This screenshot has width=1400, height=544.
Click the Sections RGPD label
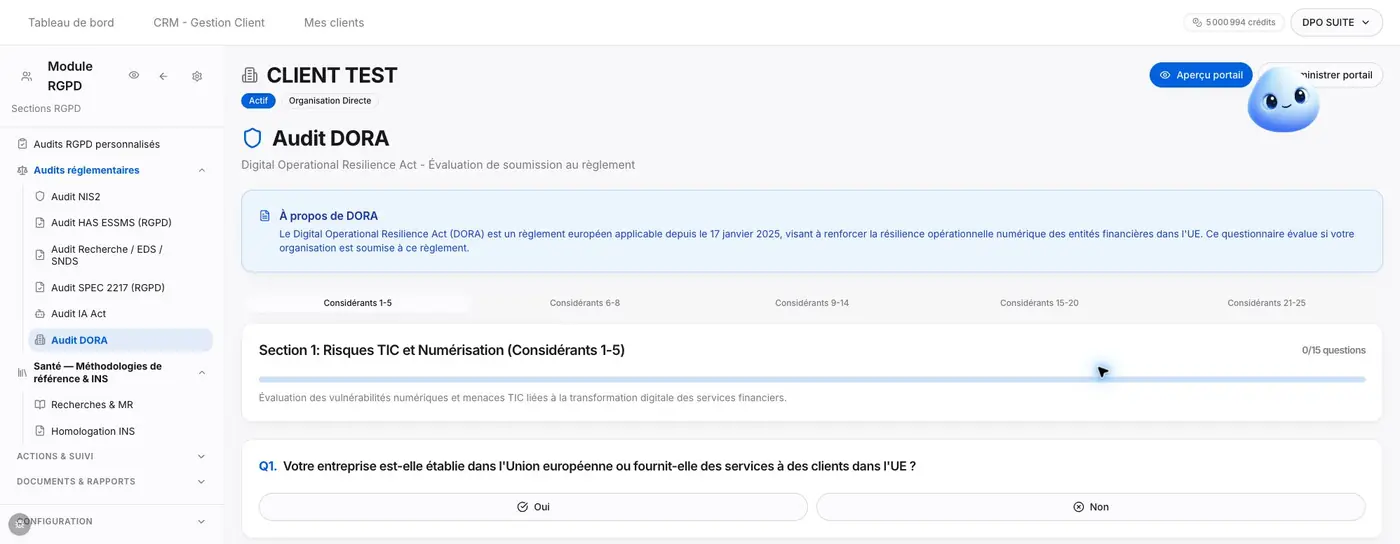point(46,108)
